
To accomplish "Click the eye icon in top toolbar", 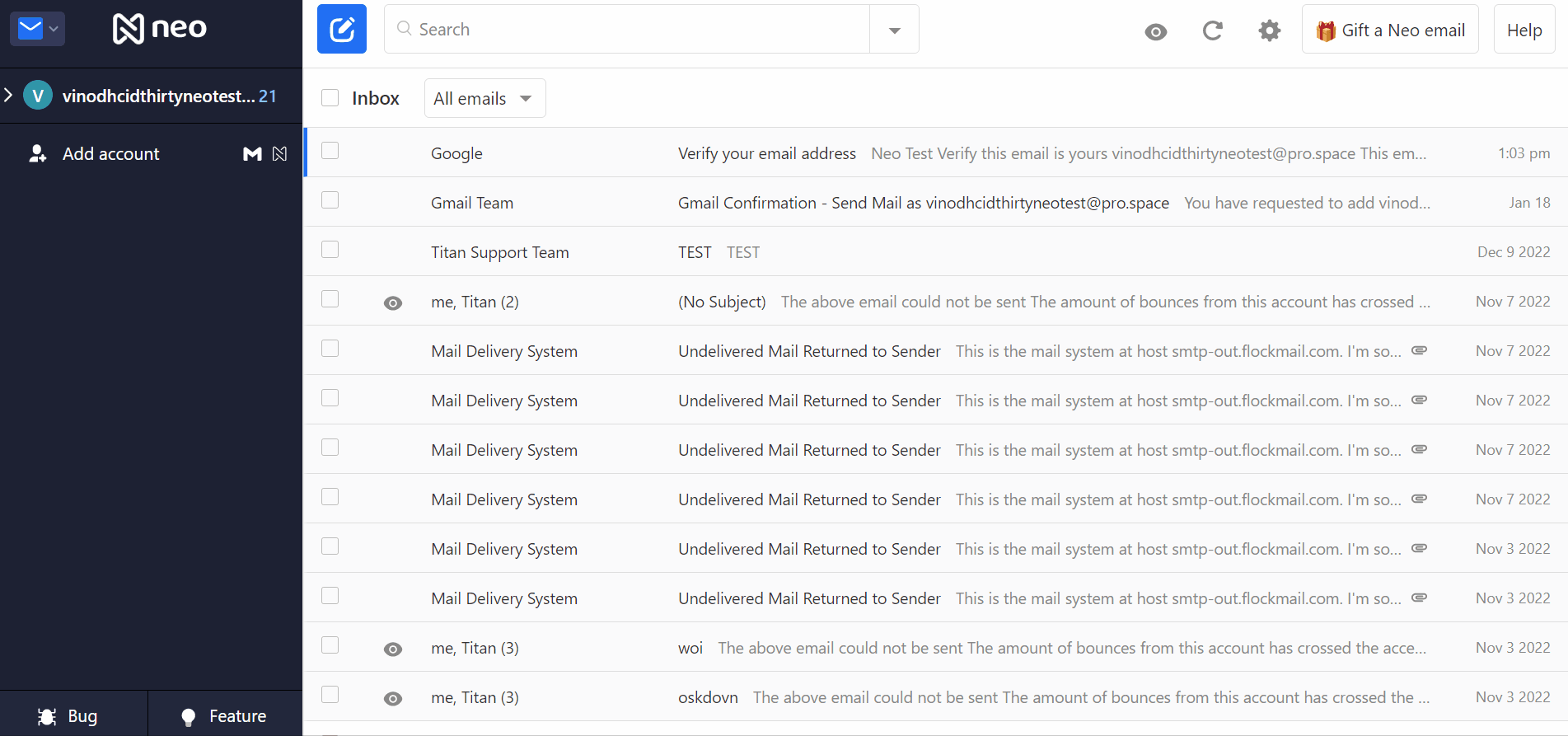I will (x=1155, y=32).
